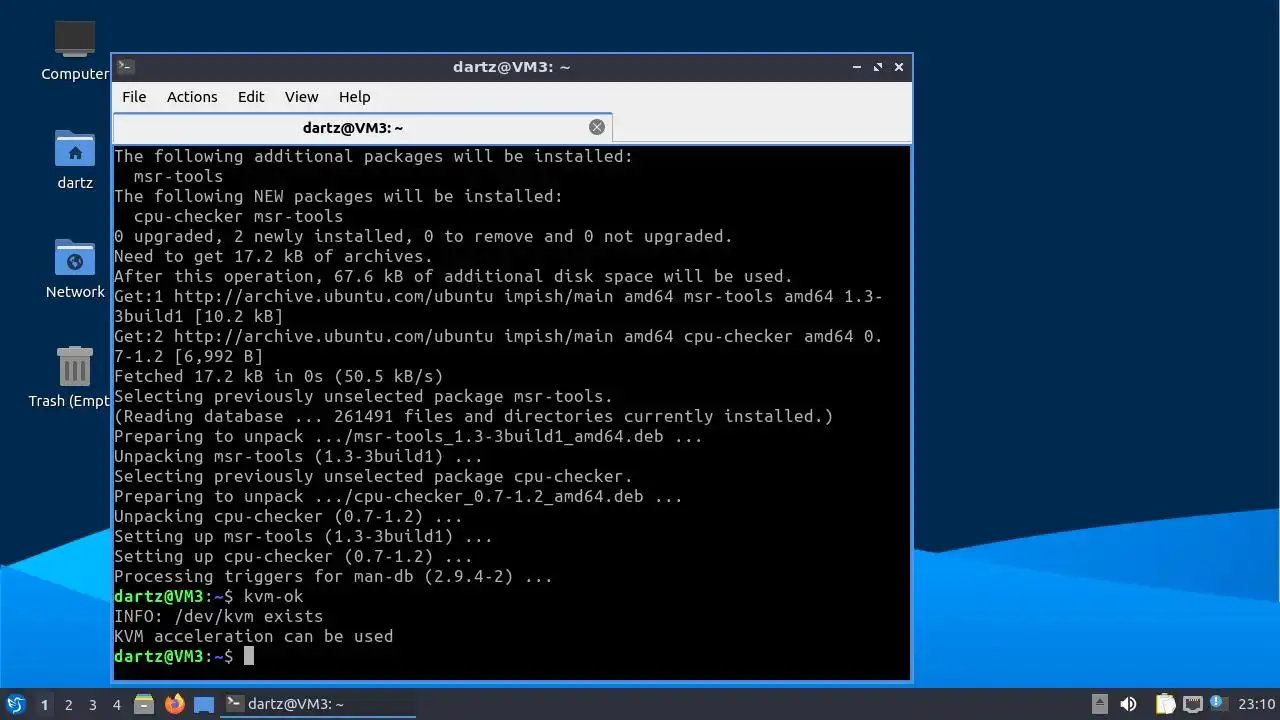Click the terminal window title 'dartz@VM3: ~'
The width and height of the screenshot is (1280, 720).
coord(511,67)
